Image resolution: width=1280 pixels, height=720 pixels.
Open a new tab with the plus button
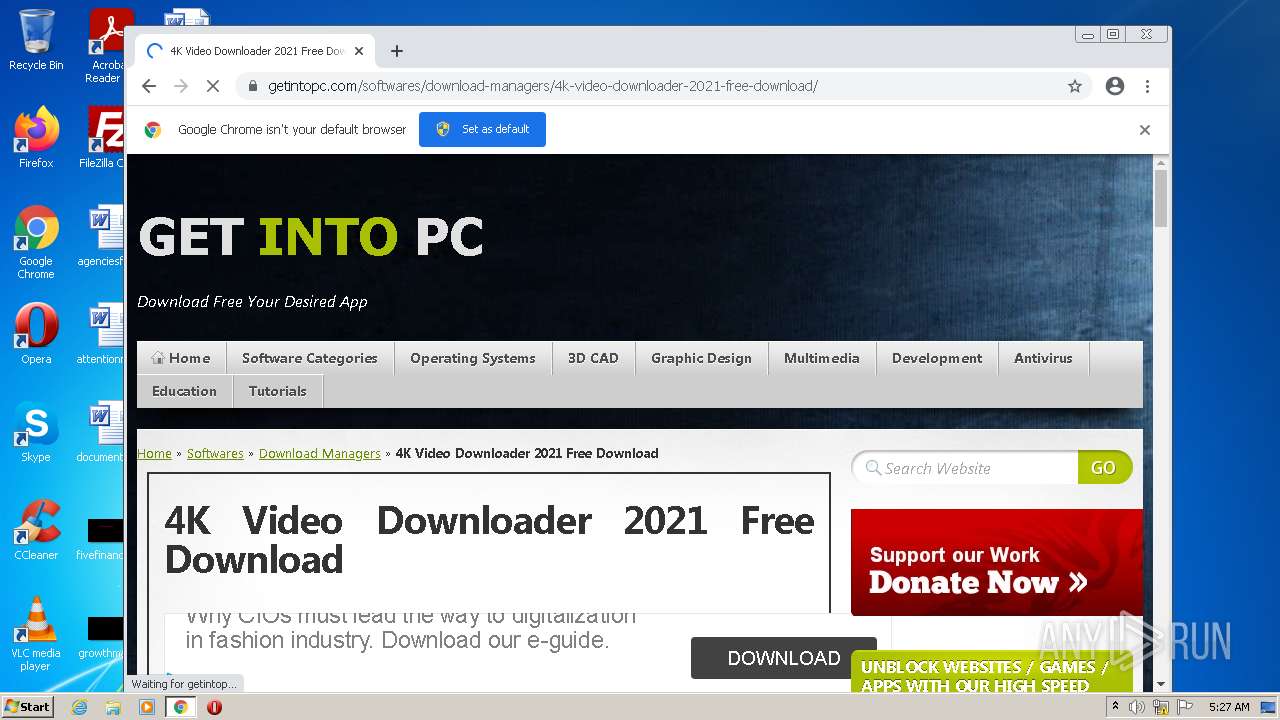point(397,51)
